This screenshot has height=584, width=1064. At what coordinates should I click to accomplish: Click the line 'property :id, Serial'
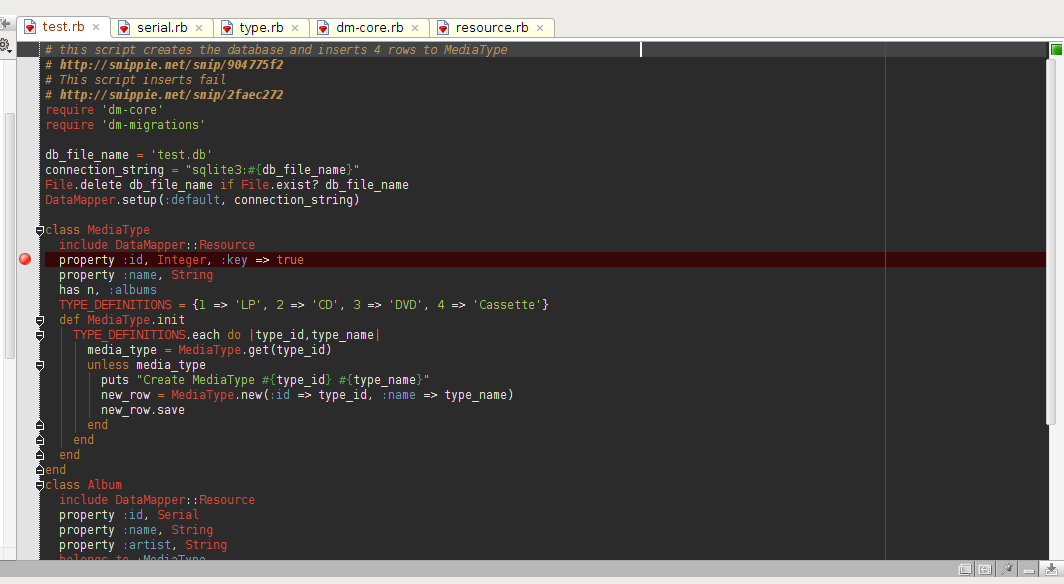pyautogui.click(x=128, y=515)
